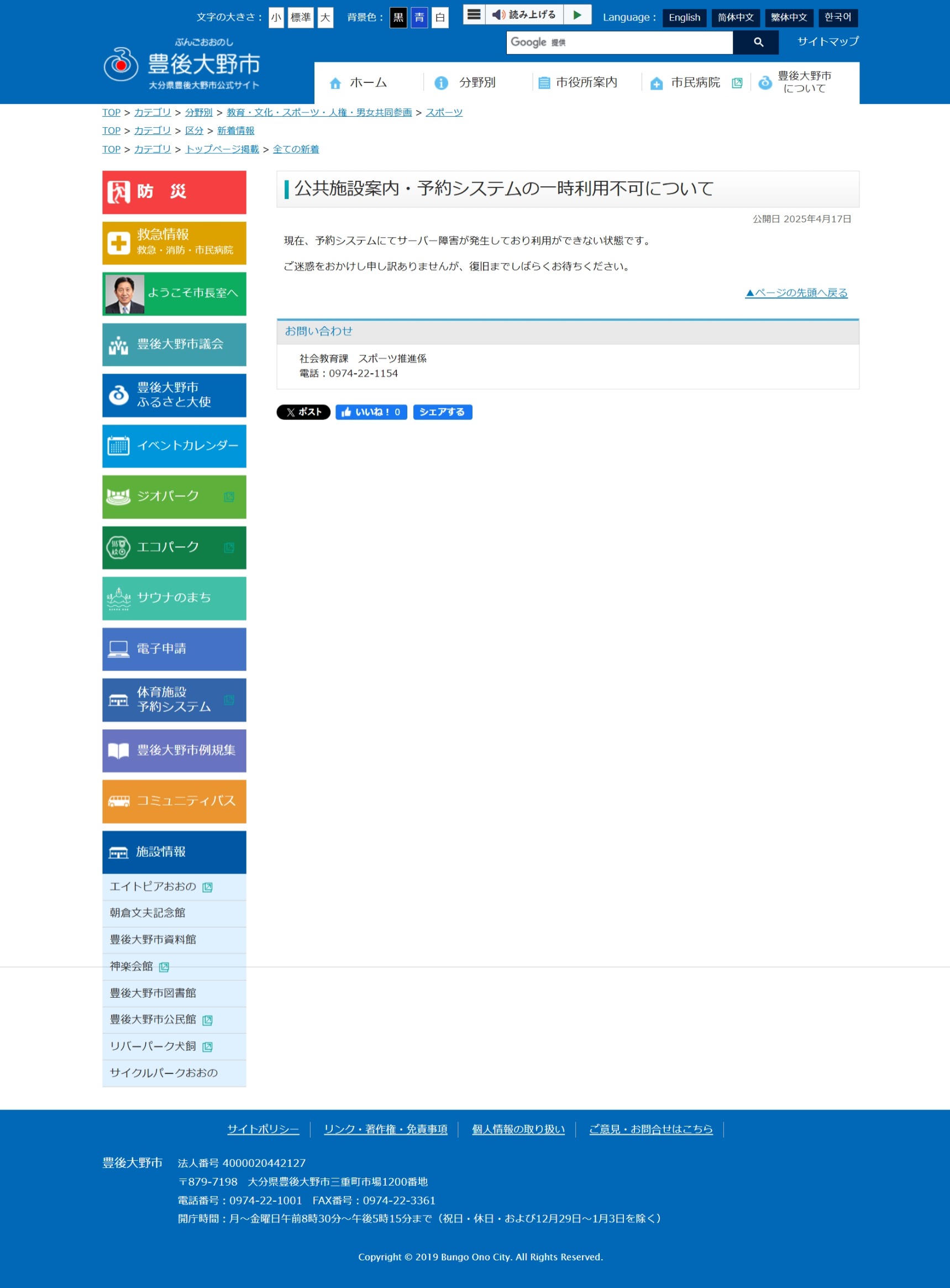Open ご意見・お問合せはこちら footer link
The height and width of the screenshot is (1288, 950).
click(x=651, y=1130)
